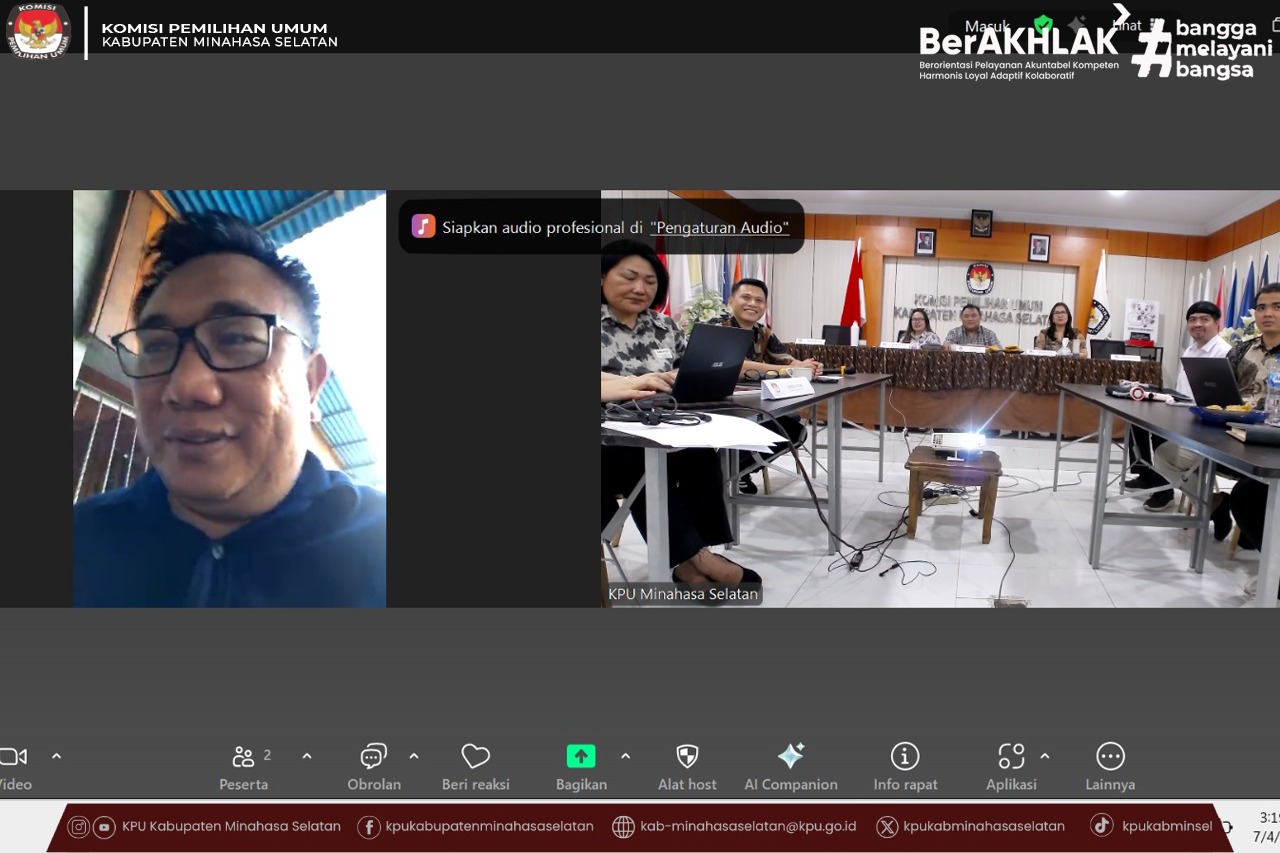Toggle the Video camera button
The image size is (1280, 853).
(x=14, y=757)
